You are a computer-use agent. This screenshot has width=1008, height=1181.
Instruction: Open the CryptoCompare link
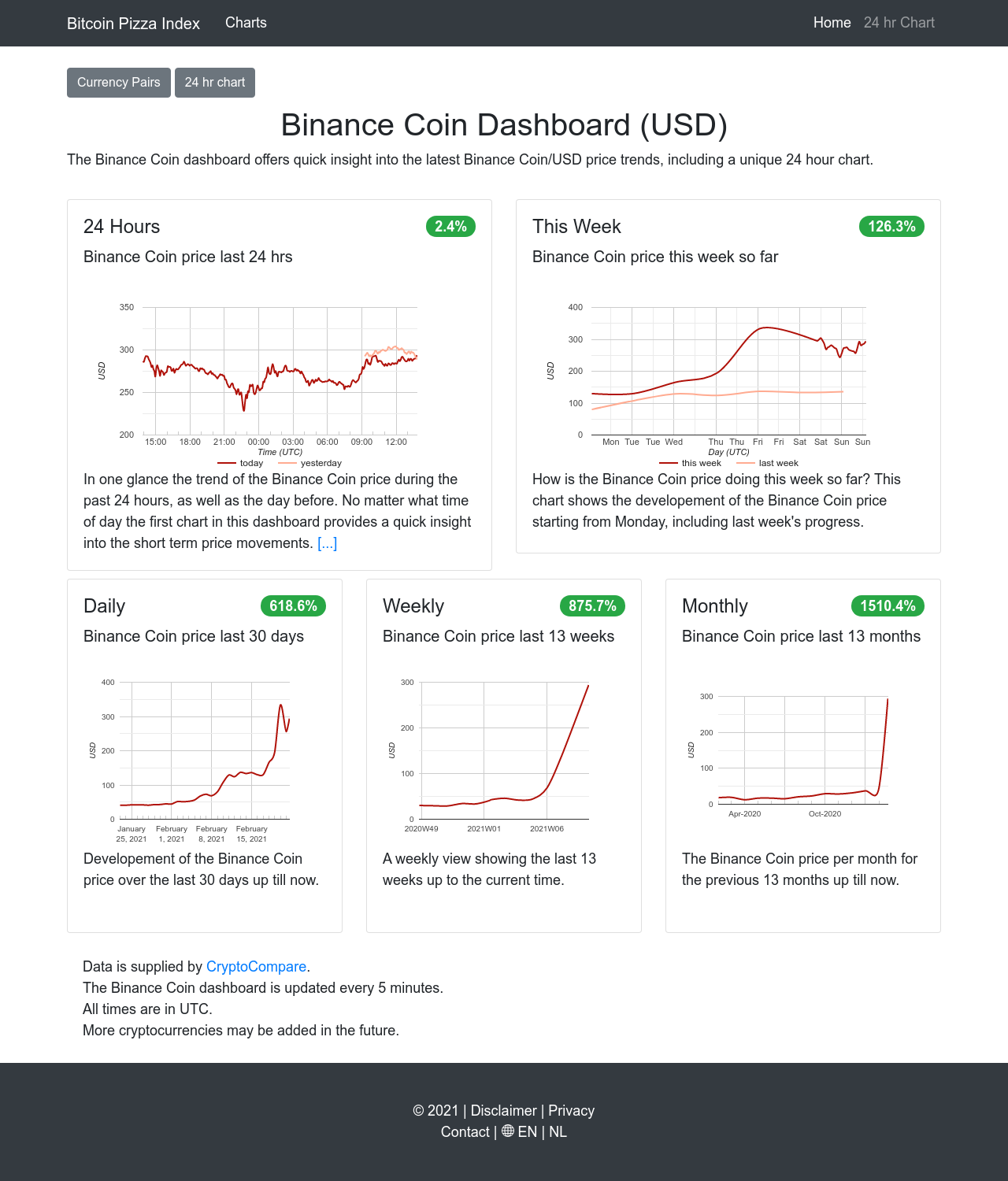[x=255, y=966]
